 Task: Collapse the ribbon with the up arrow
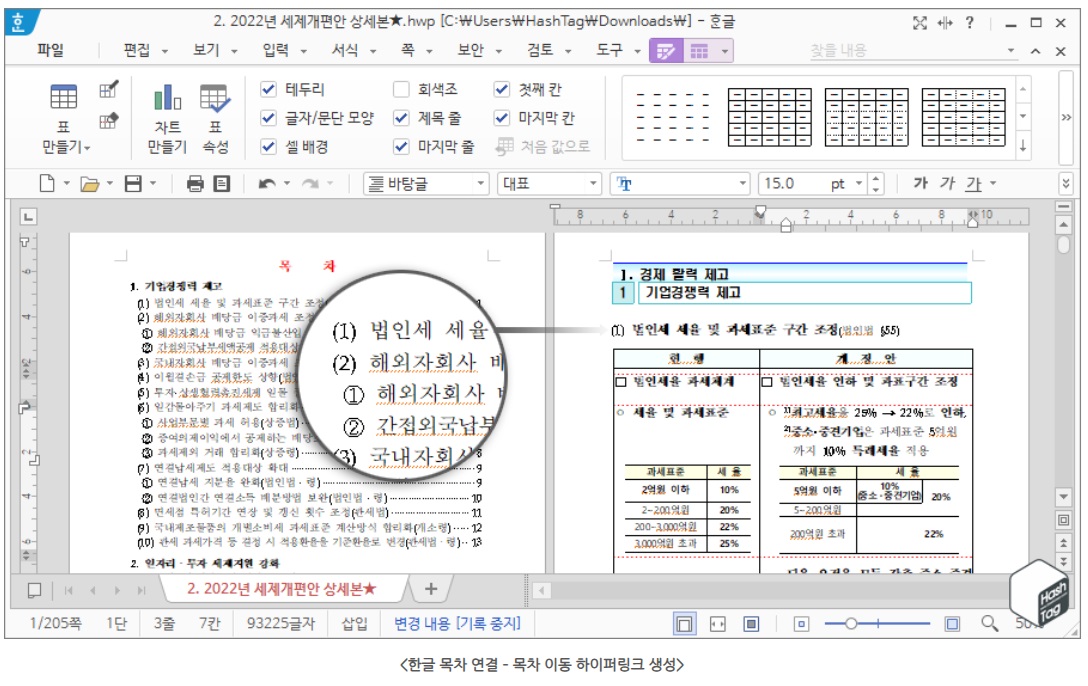(x=1035, y=51)
